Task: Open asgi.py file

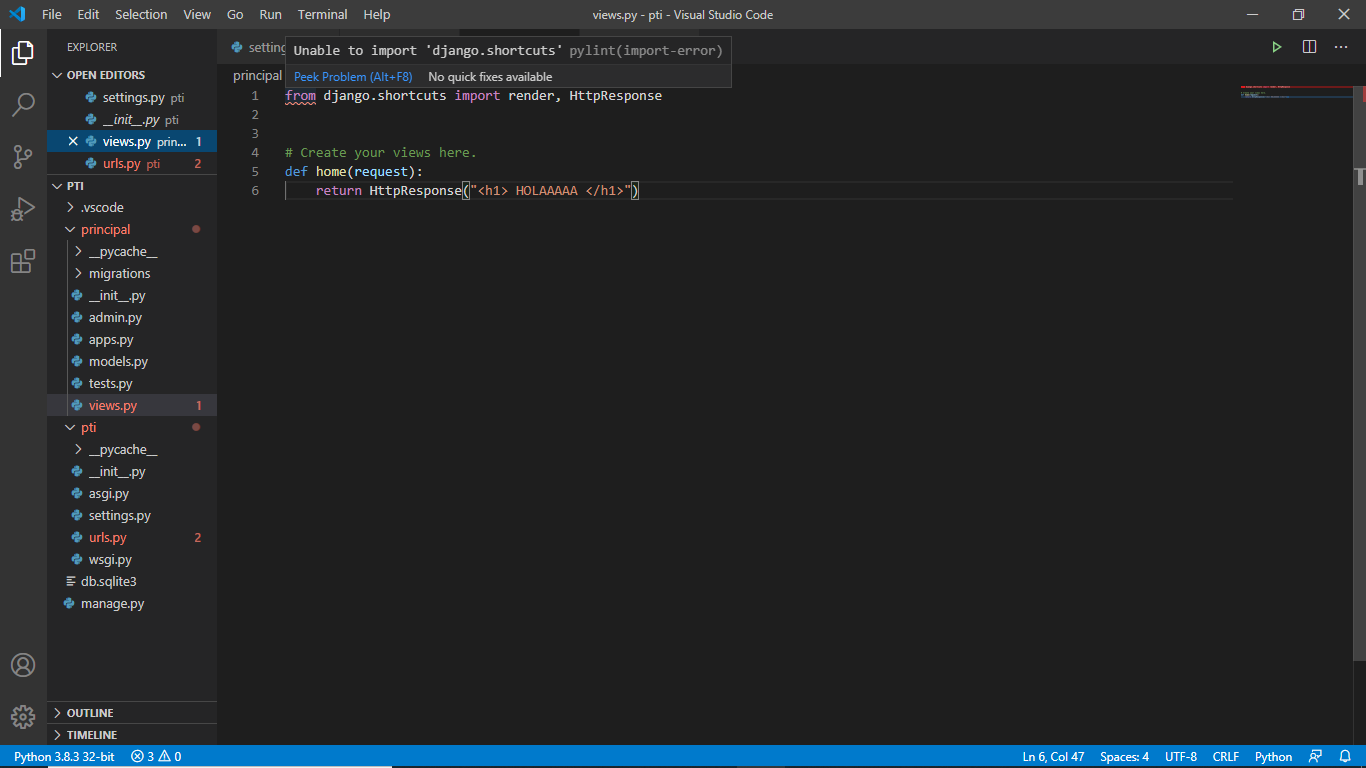Action: pyautogui.click(x=132, y=493)
